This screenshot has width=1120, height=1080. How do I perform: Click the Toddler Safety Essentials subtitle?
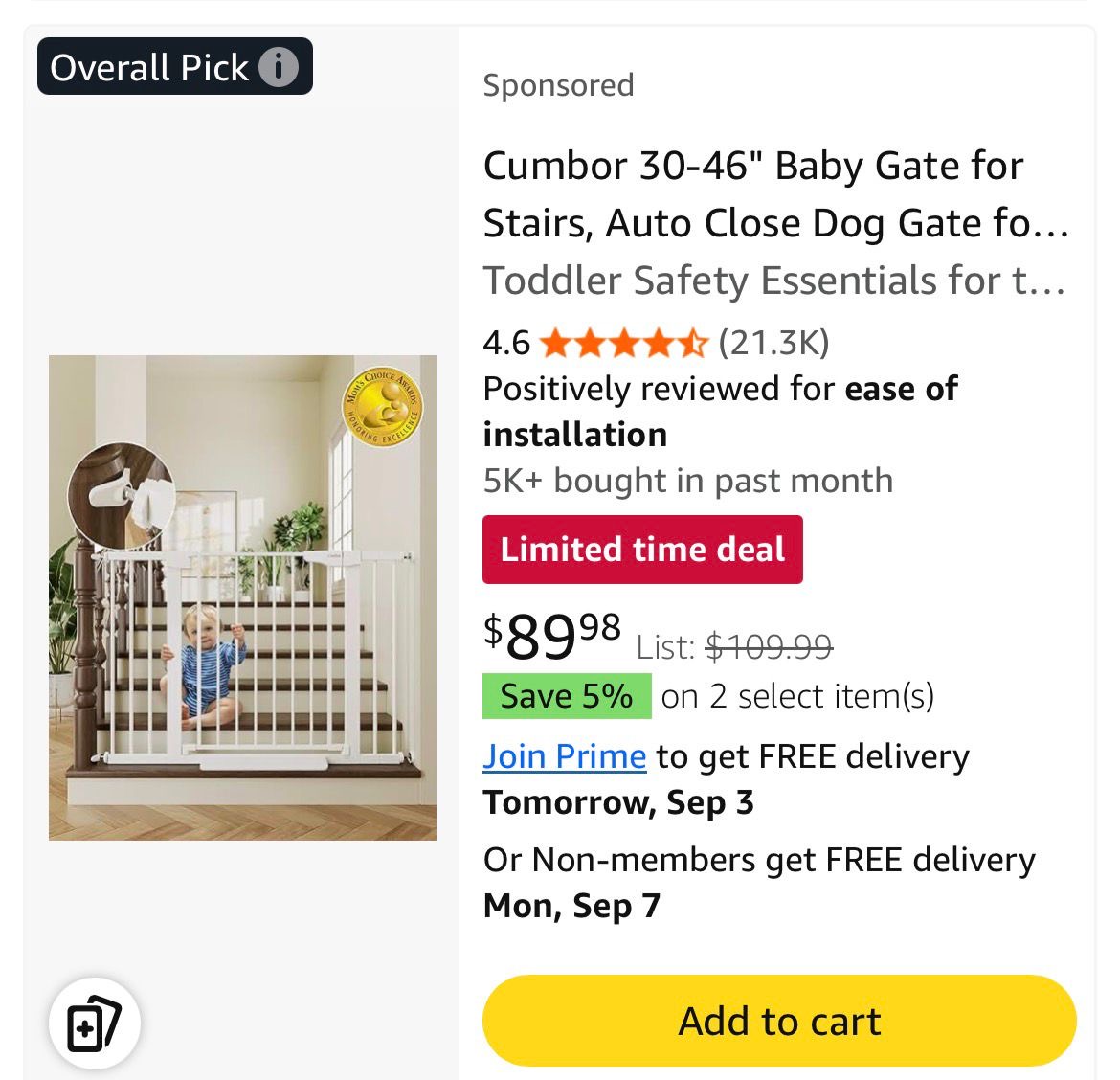click(x=774, y=280)
